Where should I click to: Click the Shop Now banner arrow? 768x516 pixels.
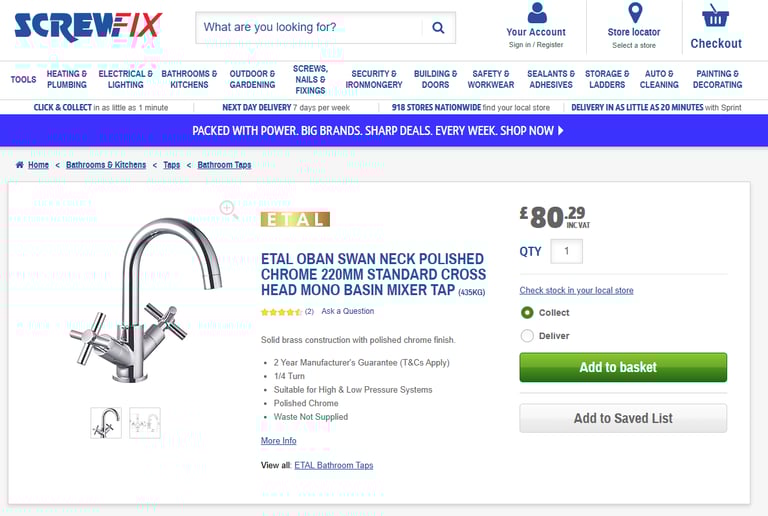(561, 131)
